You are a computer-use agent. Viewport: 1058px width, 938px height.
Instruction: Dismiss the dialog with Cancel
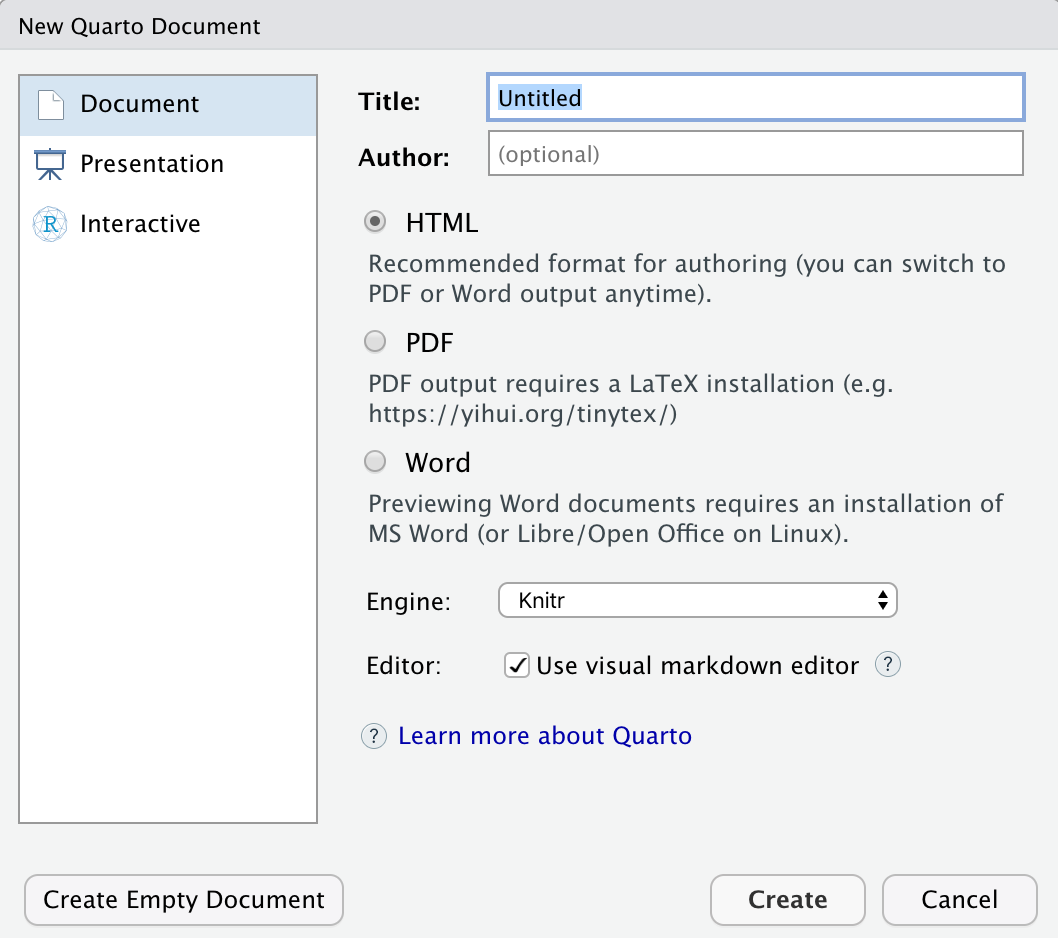[959, 899]
